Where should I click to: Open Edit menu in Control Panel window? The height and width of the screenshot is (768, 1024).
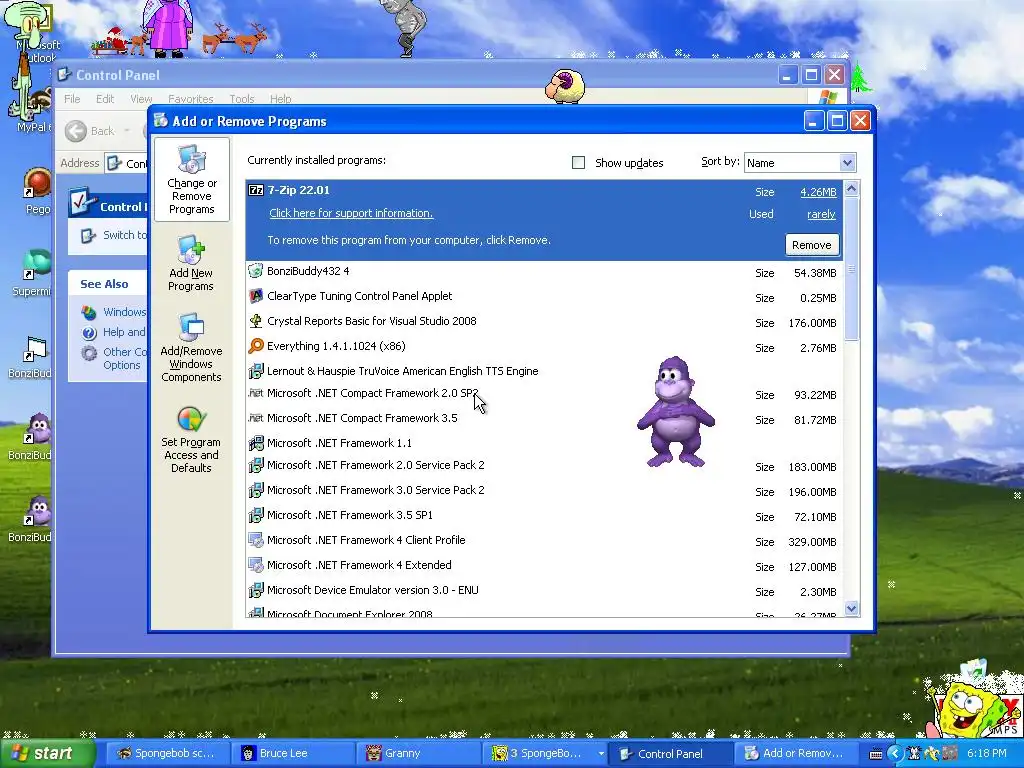click(x=104, y=99)
